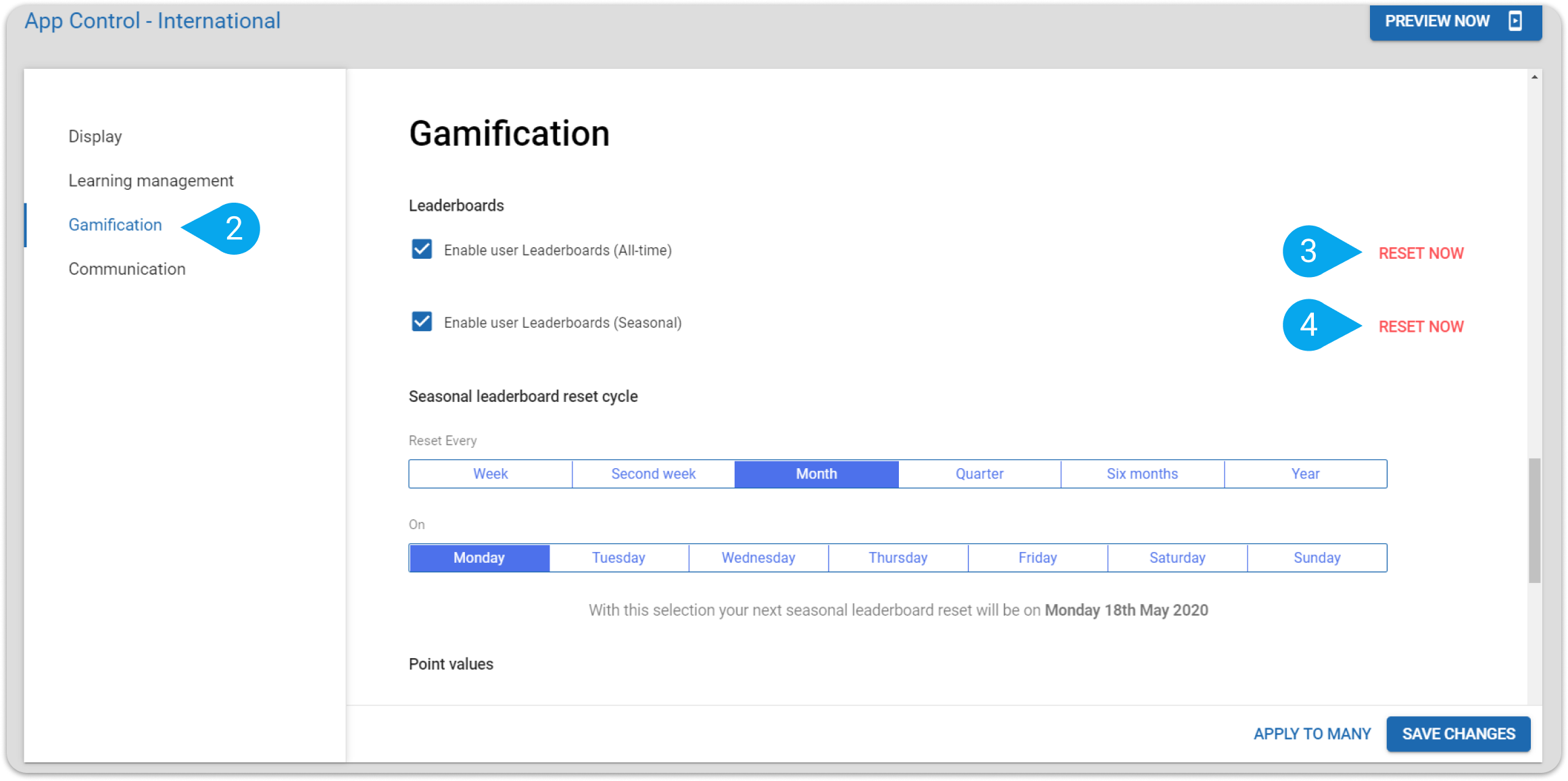1568x781 pixels.
Task: Click the numbered callout marker 2
Action: (222, 228)
